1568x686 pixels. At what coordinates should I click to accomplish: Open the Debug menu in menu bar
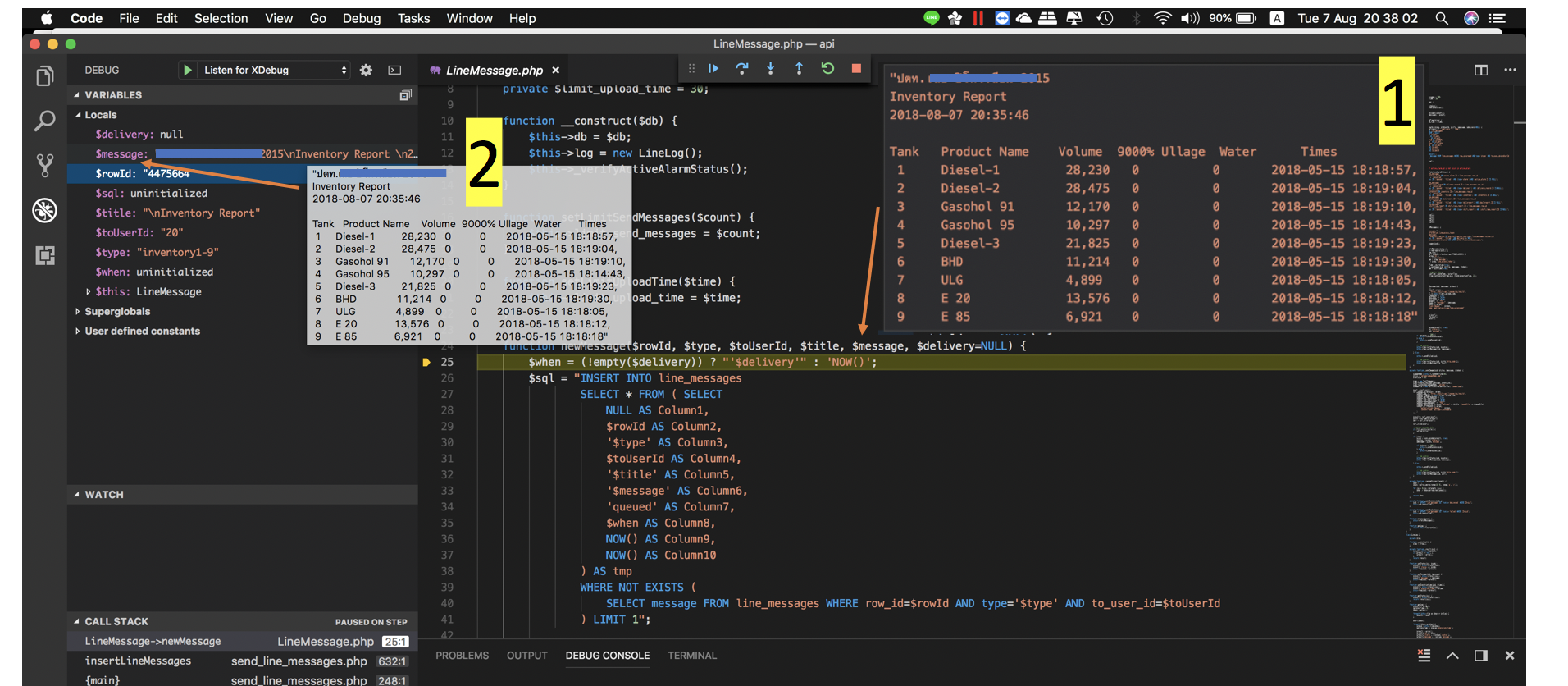click(362, 18)
